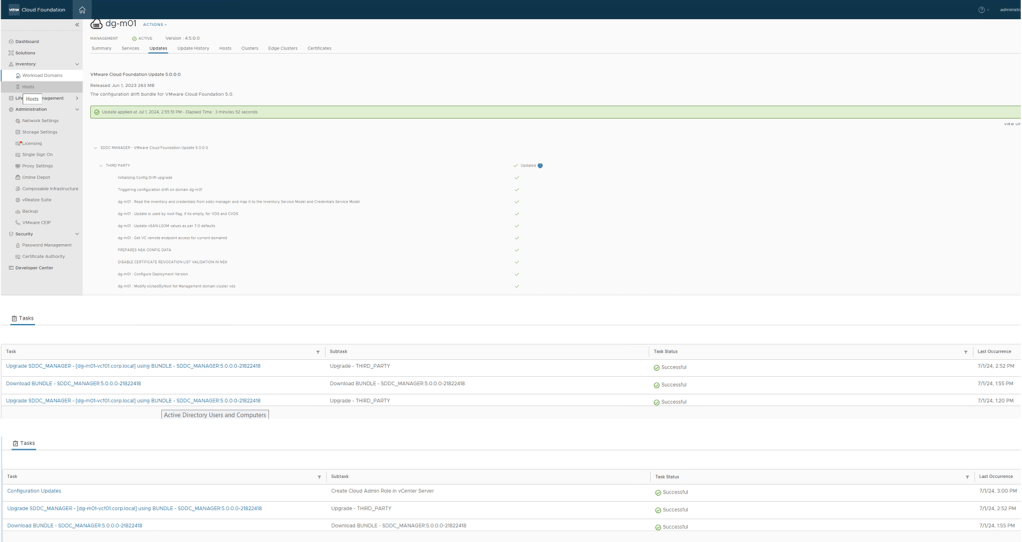Viewport: 1022px width, 542px height.
Task: Collapse the left navigation sidebar
Action: 77,25
